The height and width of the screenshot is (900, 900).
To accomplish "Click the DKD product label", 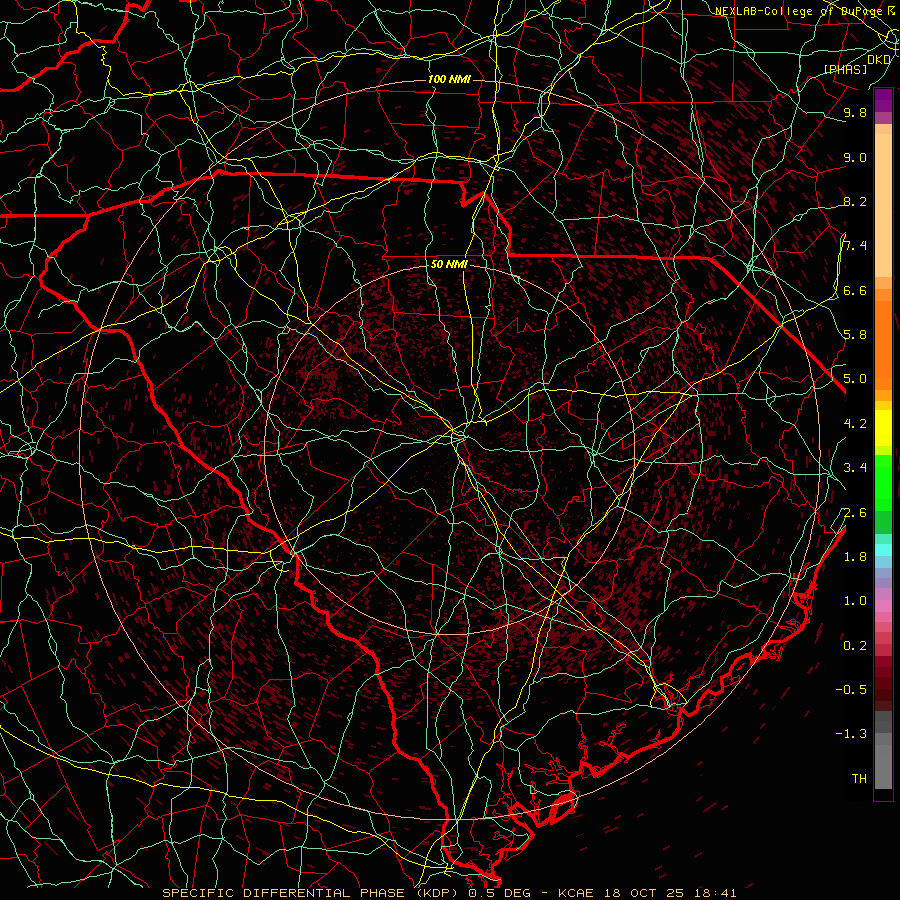I will pos(879,60).
